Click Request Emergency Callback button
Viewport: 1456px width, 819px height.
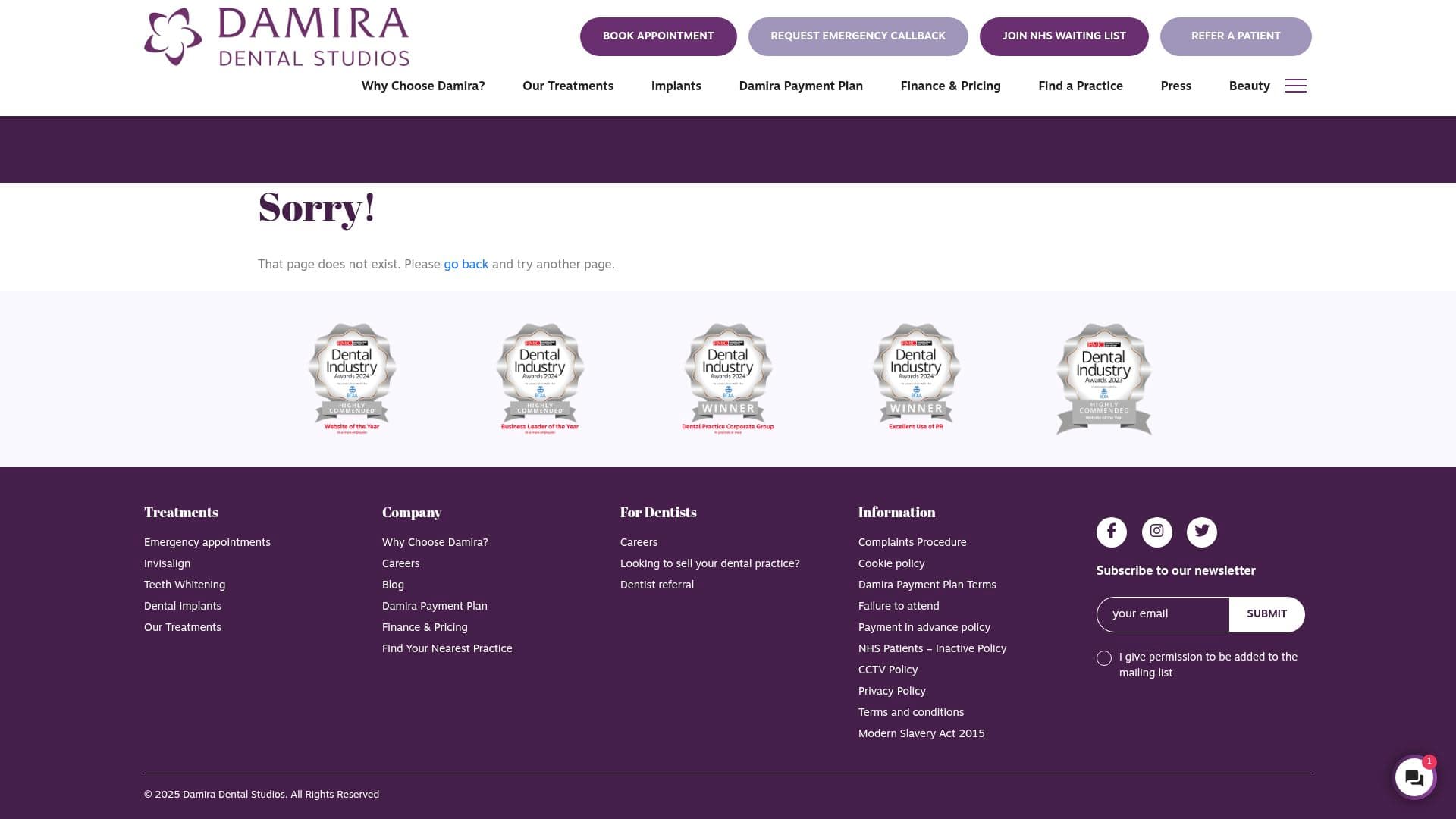858,36
